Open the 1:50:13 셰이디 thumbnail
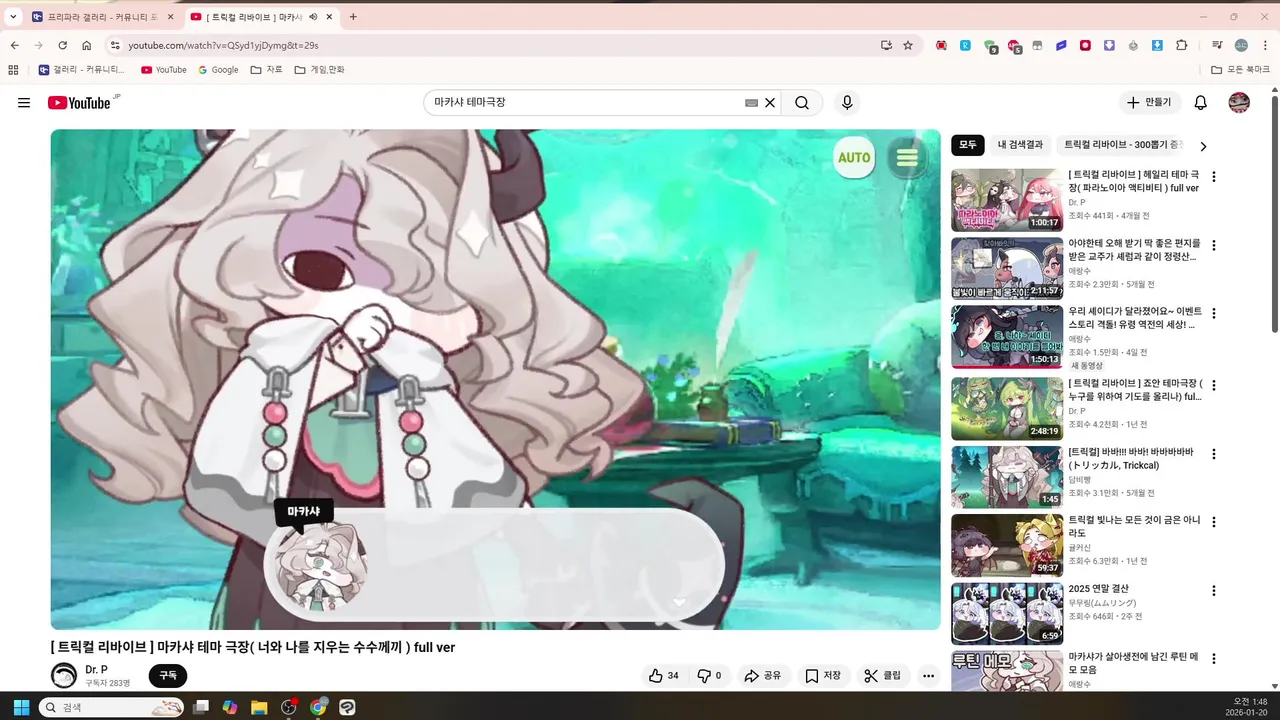This screenshot has height=720, width=1280. coord(1007,336)
